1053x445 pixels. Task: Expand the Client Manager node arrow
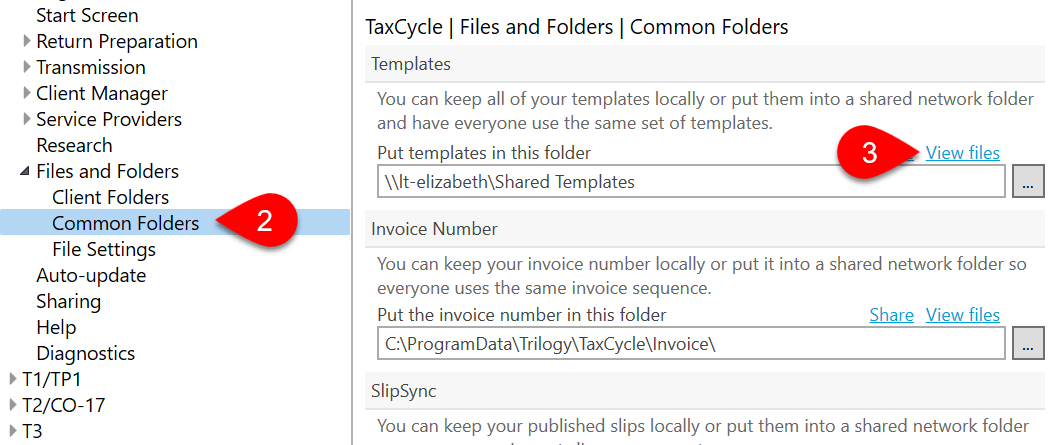(x=27, y=93)
